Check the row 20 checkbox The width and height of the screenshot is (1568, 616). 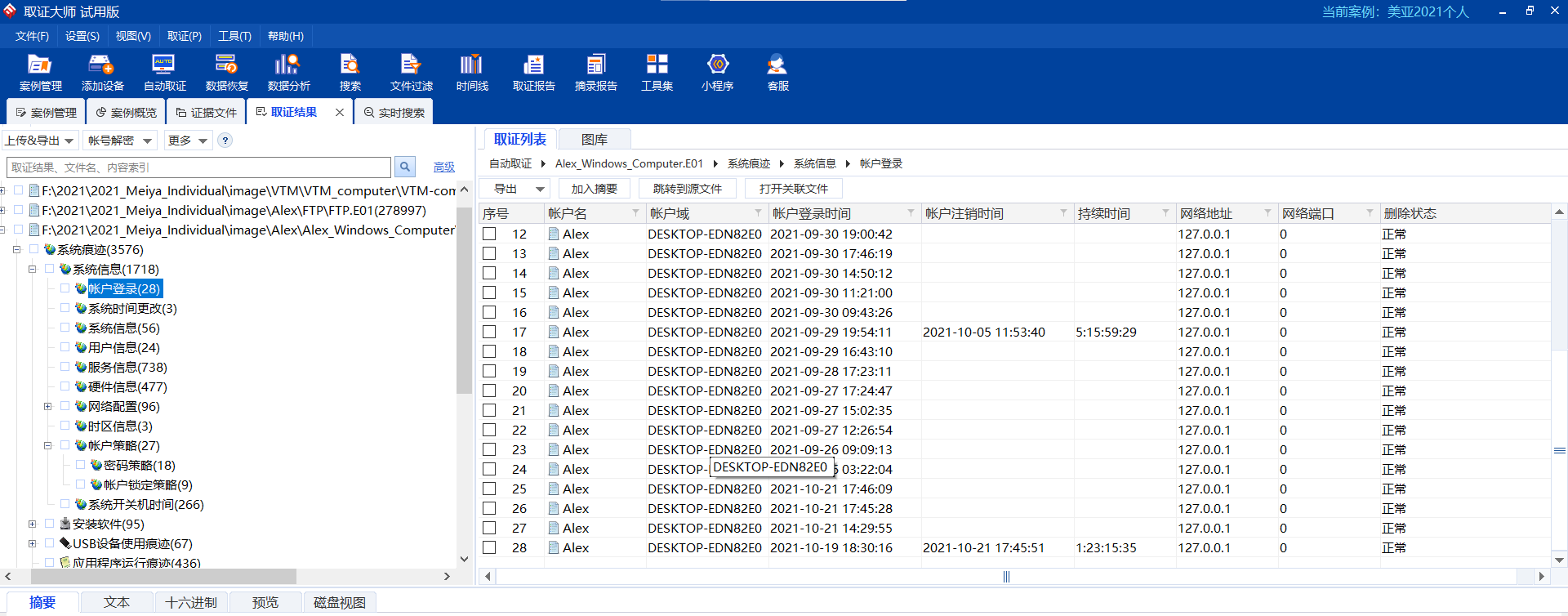489,391
